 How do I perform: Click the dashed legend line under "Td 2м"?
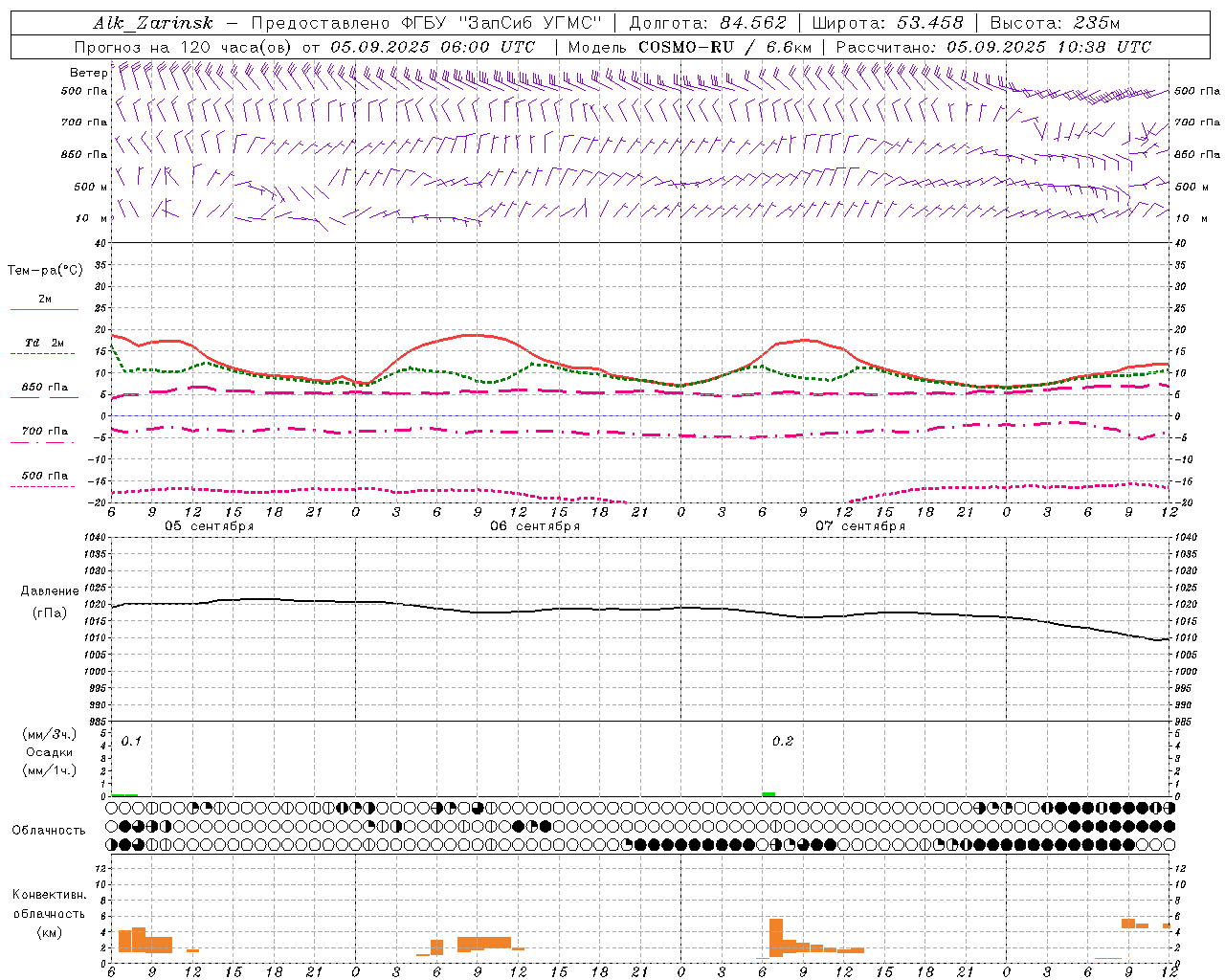coord(42,354)
